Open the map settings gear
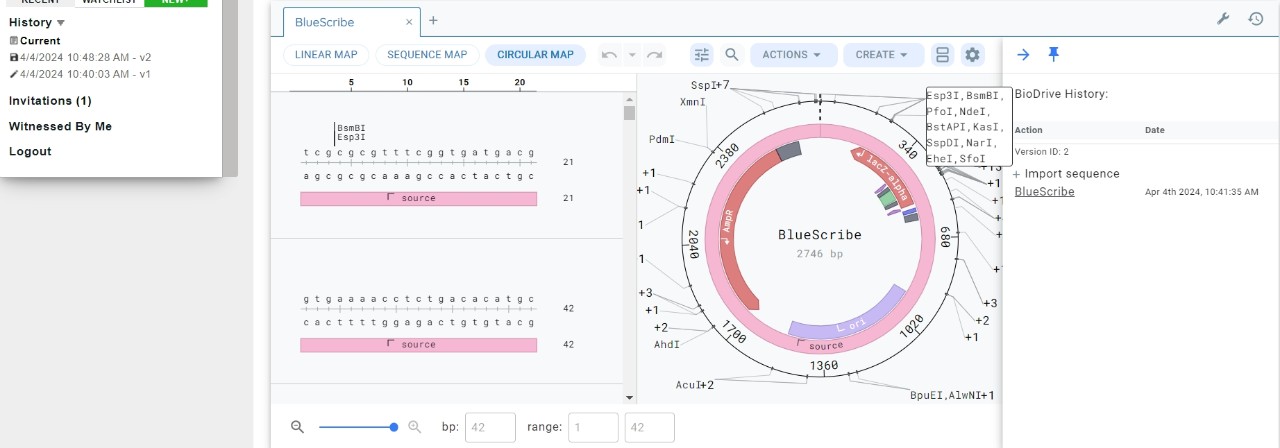Image resolution: width=1280 pixels, height=448 pixels. pos(972,55)
